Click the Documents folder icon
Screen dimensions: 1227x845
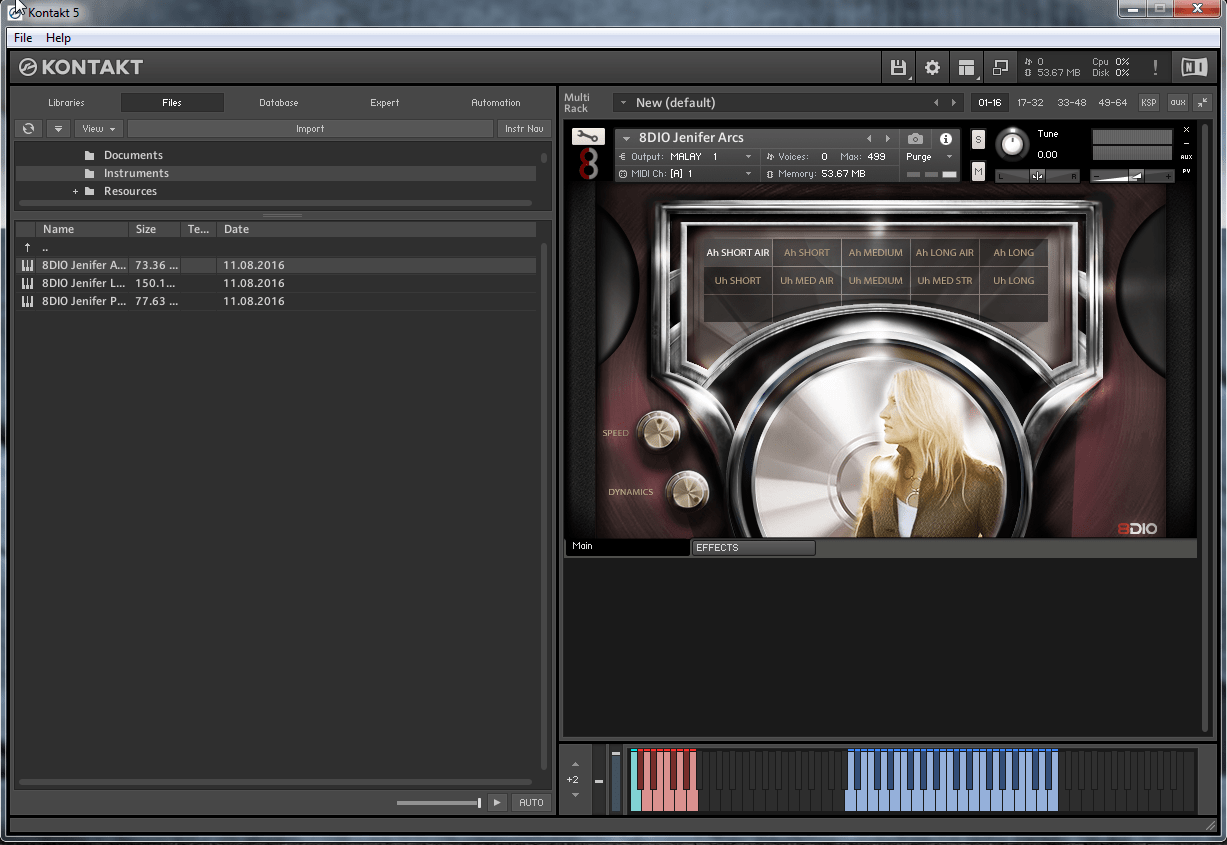(89, 155)
